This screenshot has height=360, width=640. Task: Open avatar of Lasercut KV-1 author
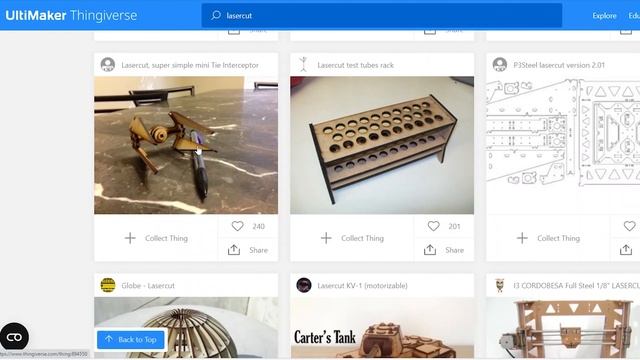tap(304, 285)
